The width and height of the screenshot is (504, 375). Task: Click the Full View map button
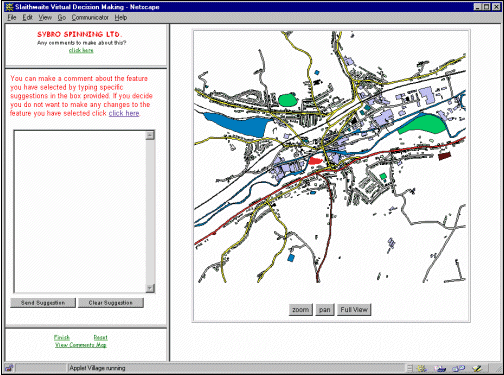354,310
